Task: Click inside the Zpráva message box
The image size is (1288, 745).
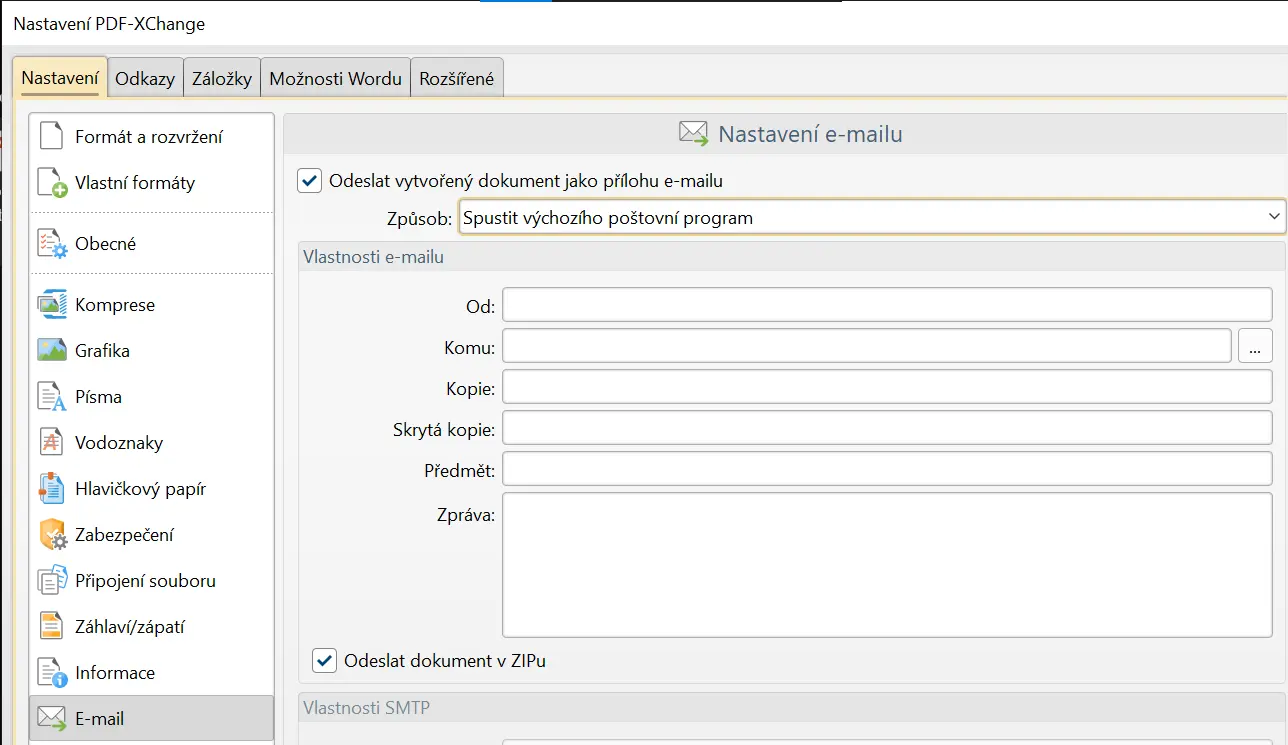Action: [x=887, y=564]
